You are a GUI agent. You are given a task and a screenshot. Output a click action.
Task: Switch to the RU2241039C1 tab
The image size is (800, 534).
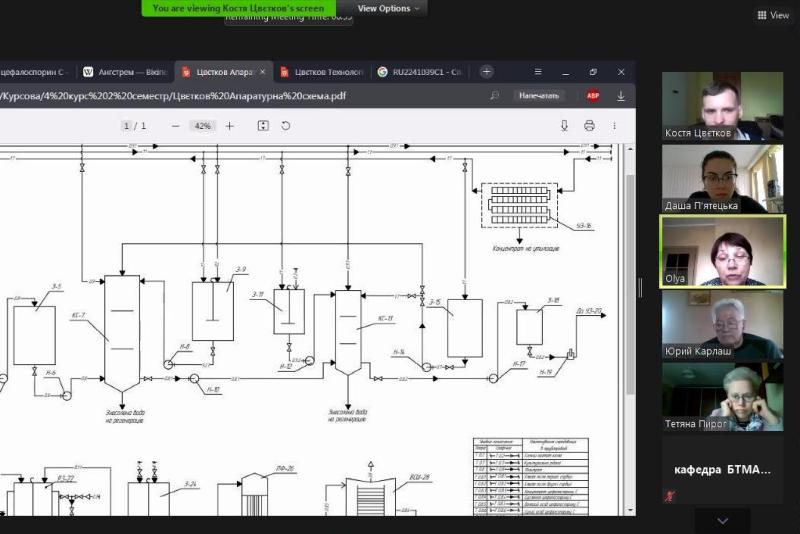418,72
